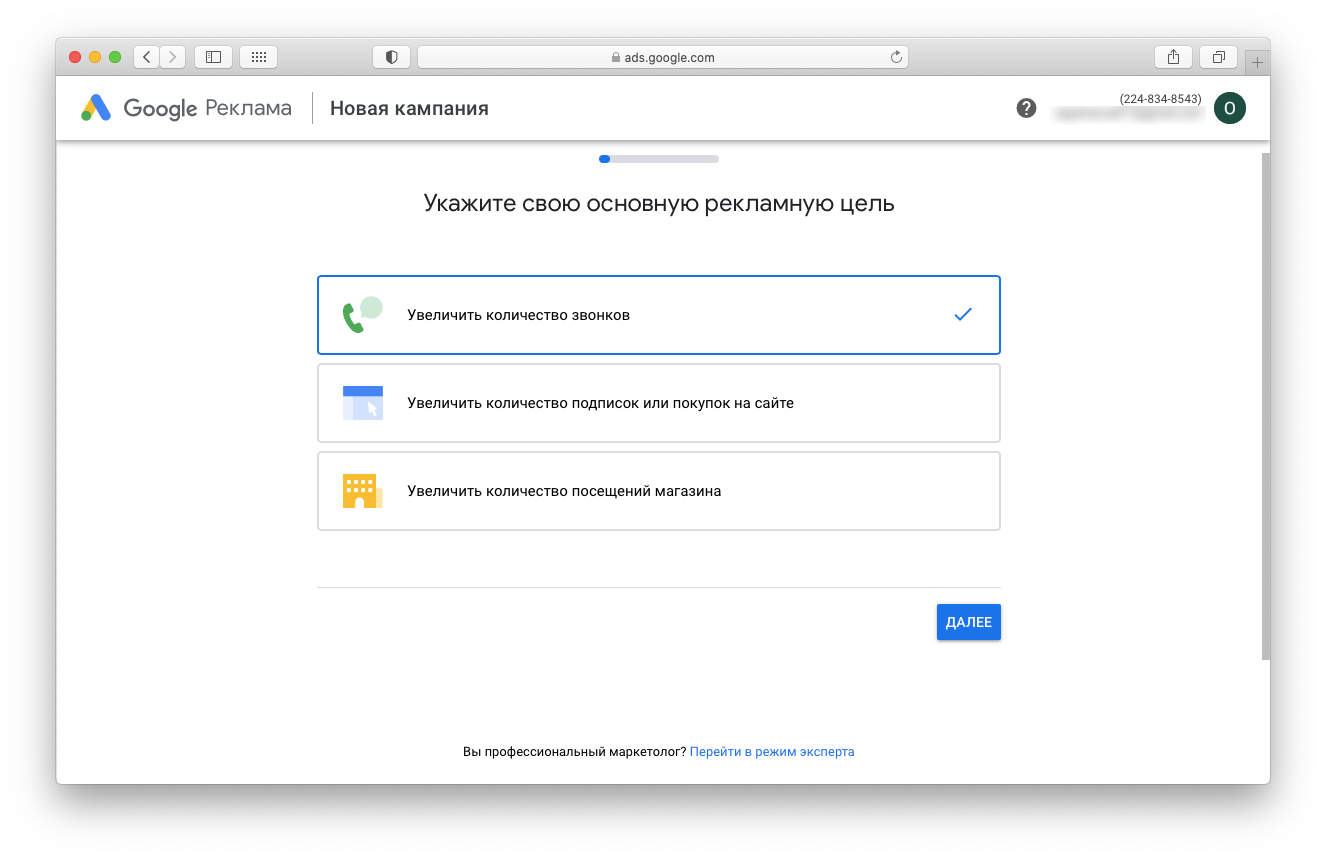1326x858 pixels.
Task: Click the Google Ads logo
Action: 186,108
